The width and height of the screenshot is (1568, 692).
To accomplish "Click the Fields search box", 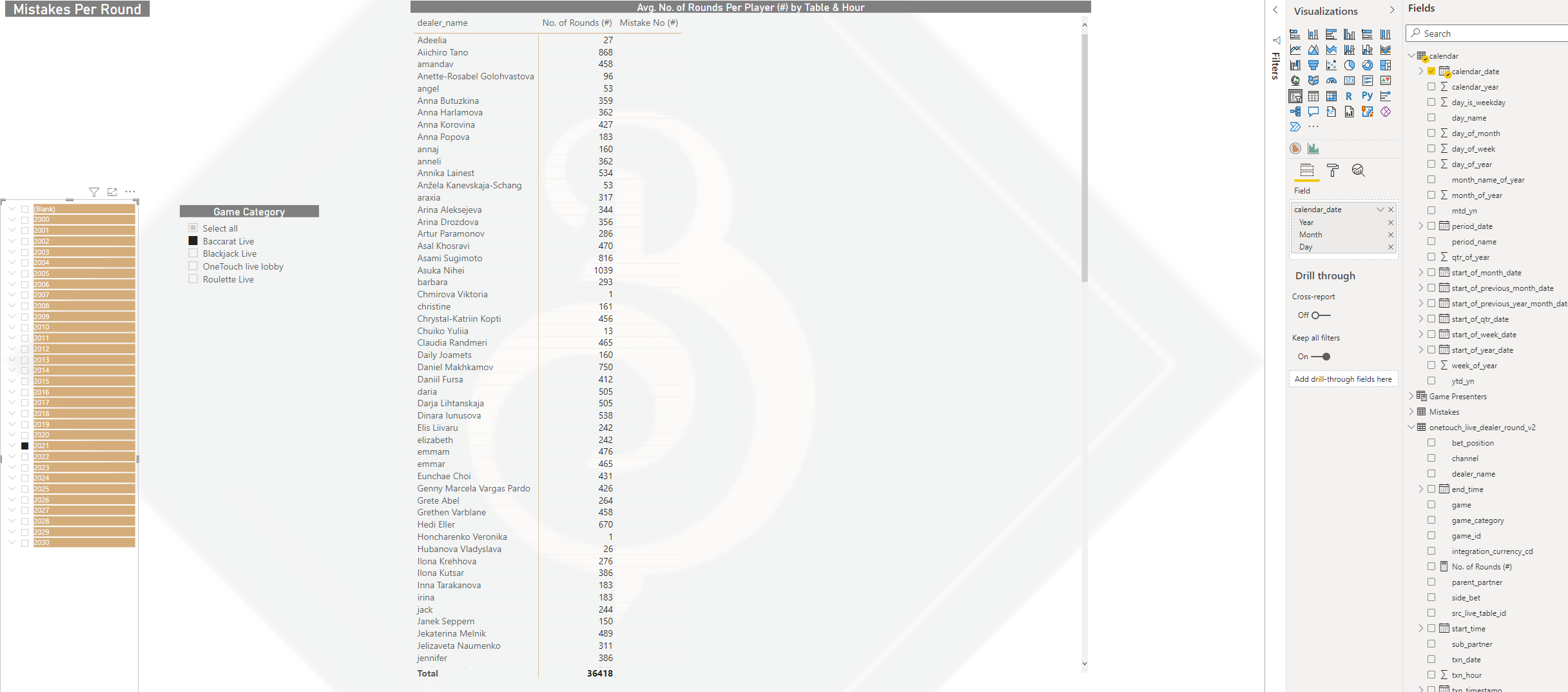I will [1487, 34].
